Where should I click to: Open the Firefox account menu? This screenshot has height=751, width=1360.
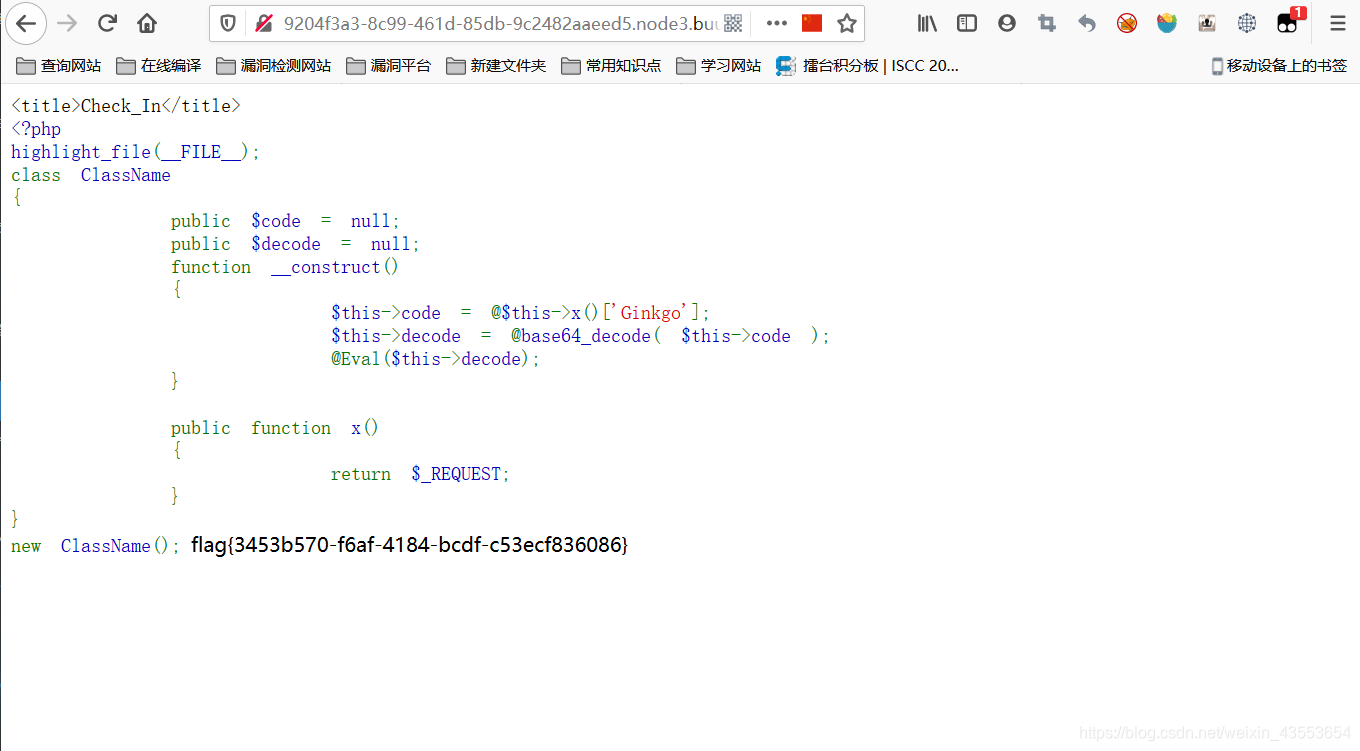click(x=1007, y=23)
